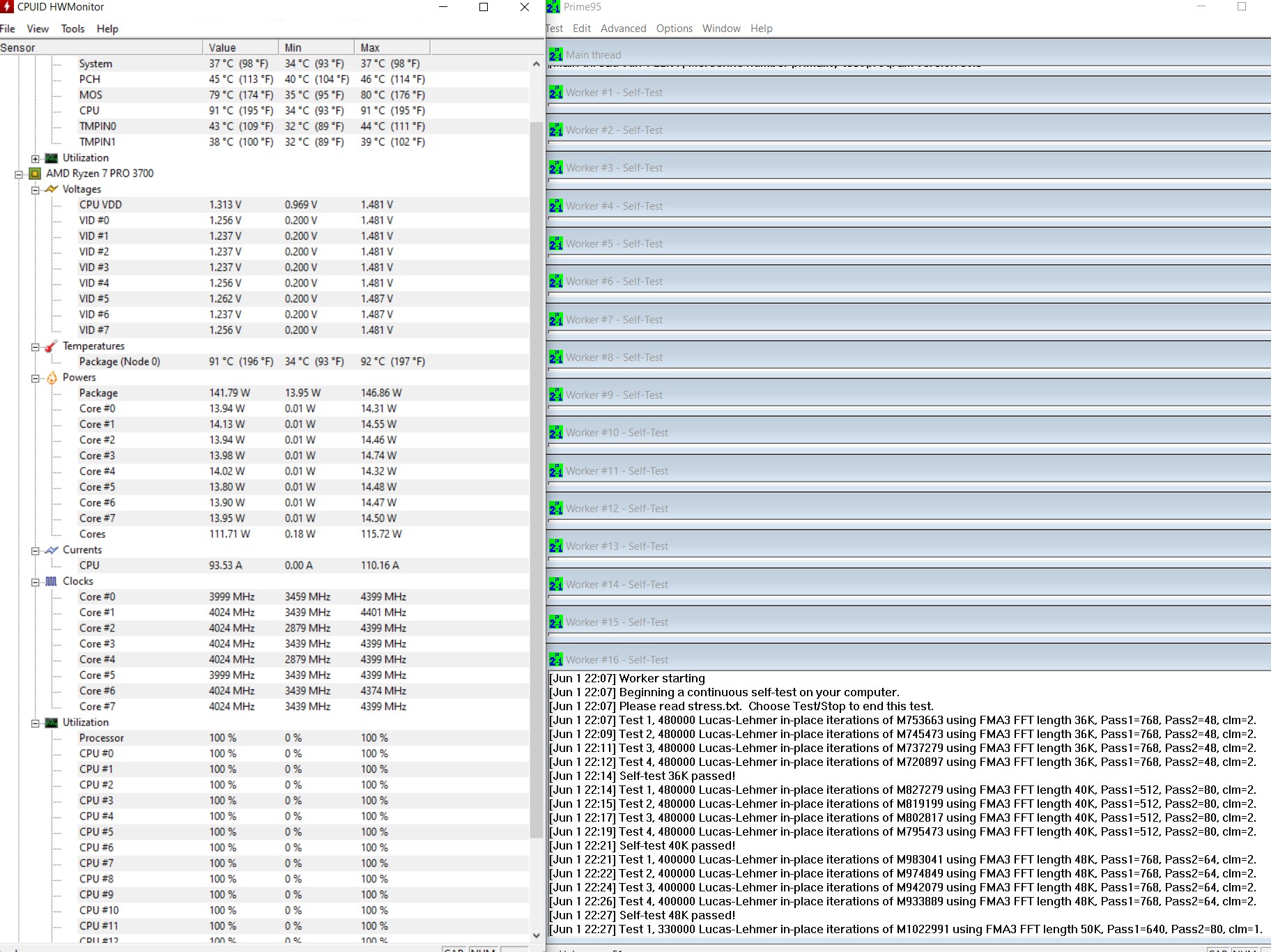Screen dimensions: 1271x952
Task: Click the Worker #1 window icon
Action: pyautogui.click(x=556, y=93)
